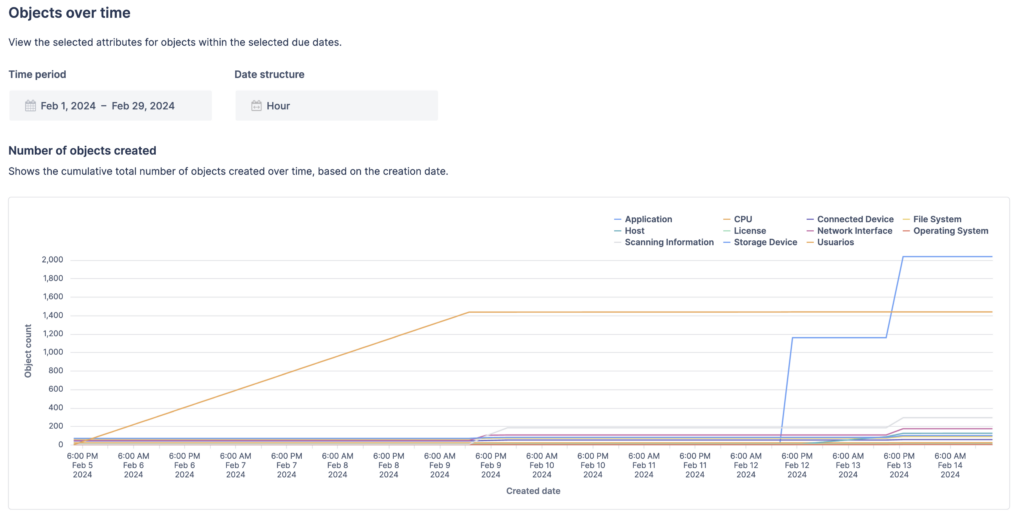
Task: Click the Storage Device legend item
Action: (765, 242)
